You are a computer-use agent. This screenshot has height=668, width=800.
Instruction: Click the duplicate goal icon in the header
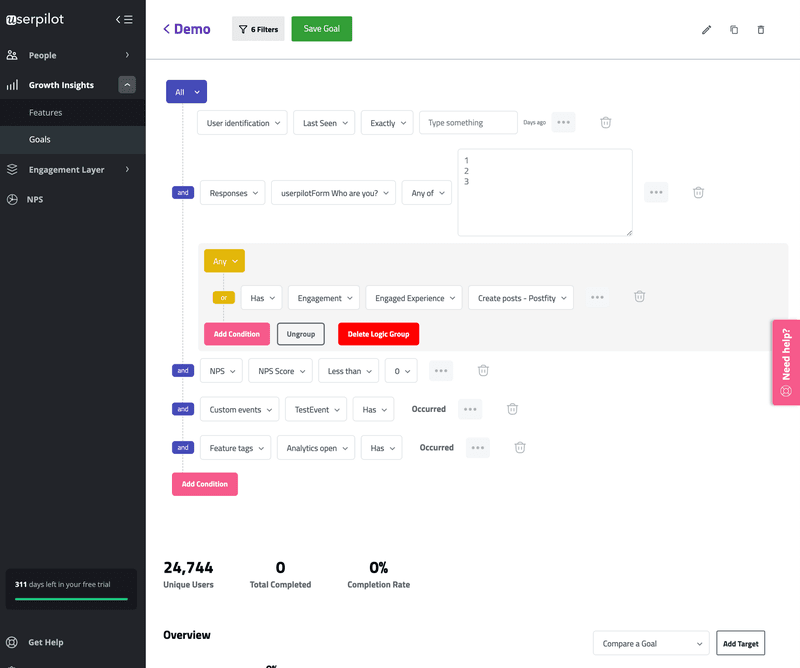[734, 30]
